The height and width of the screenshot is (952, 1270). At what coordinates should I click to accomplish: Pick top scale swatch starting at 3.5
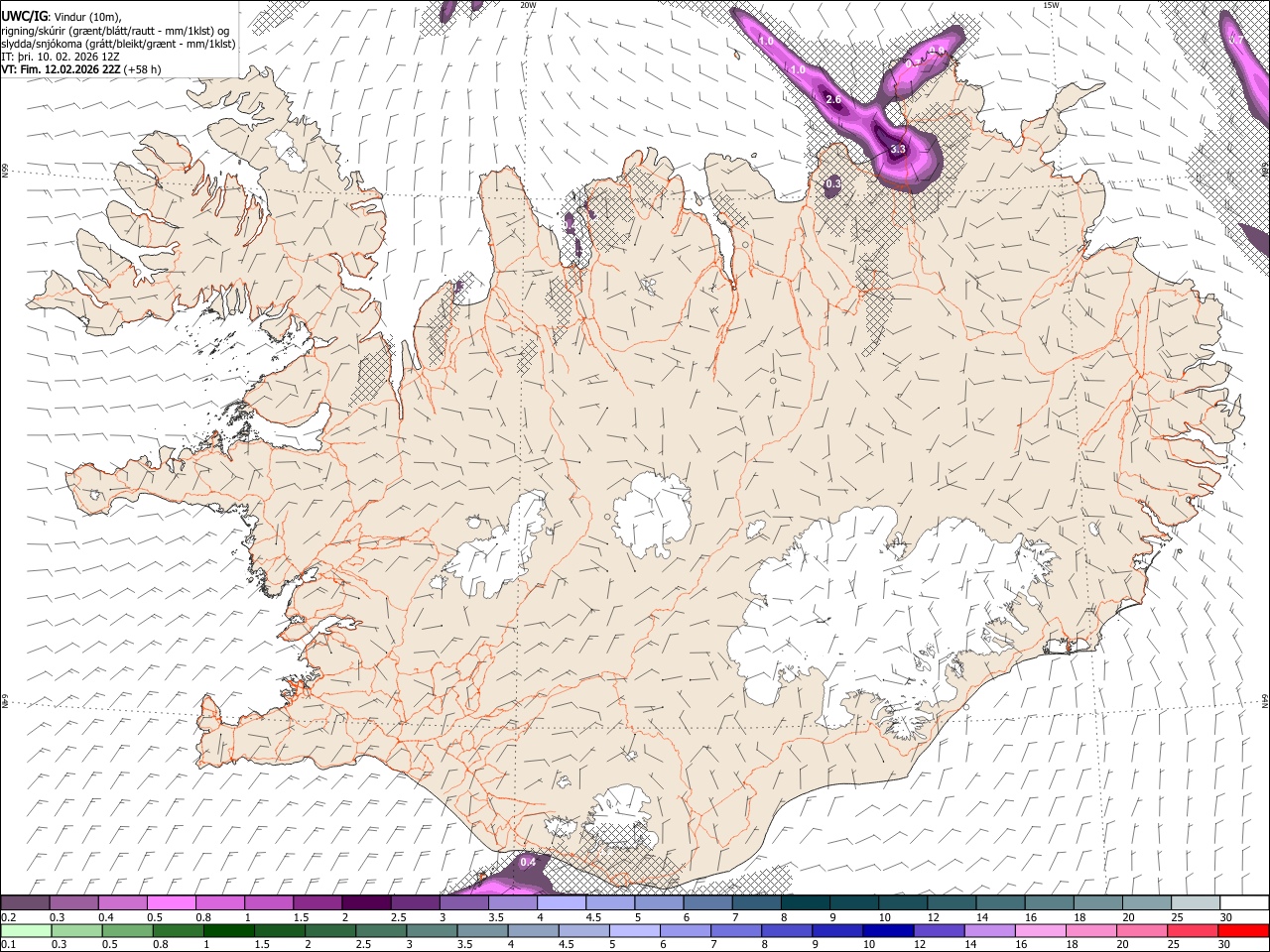514,903
